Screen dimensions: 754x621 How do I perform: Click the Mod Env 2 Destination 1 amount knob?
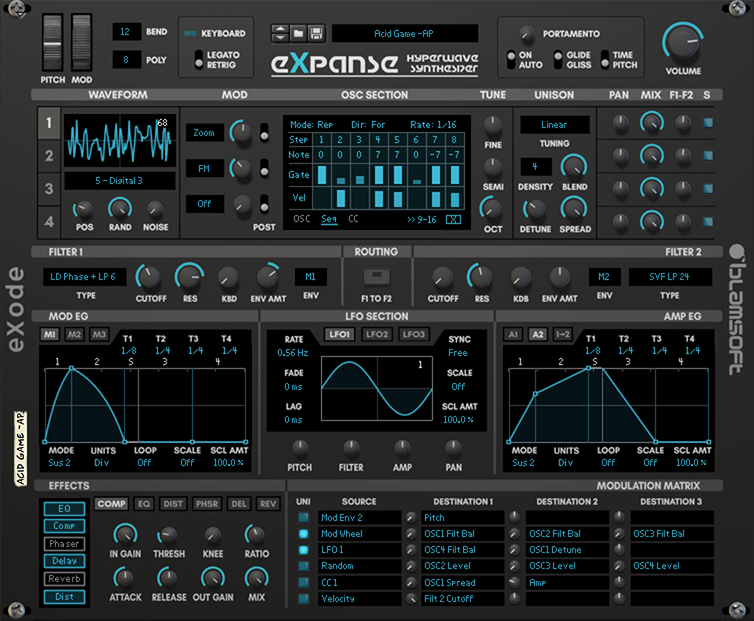(x=411, y=518)
